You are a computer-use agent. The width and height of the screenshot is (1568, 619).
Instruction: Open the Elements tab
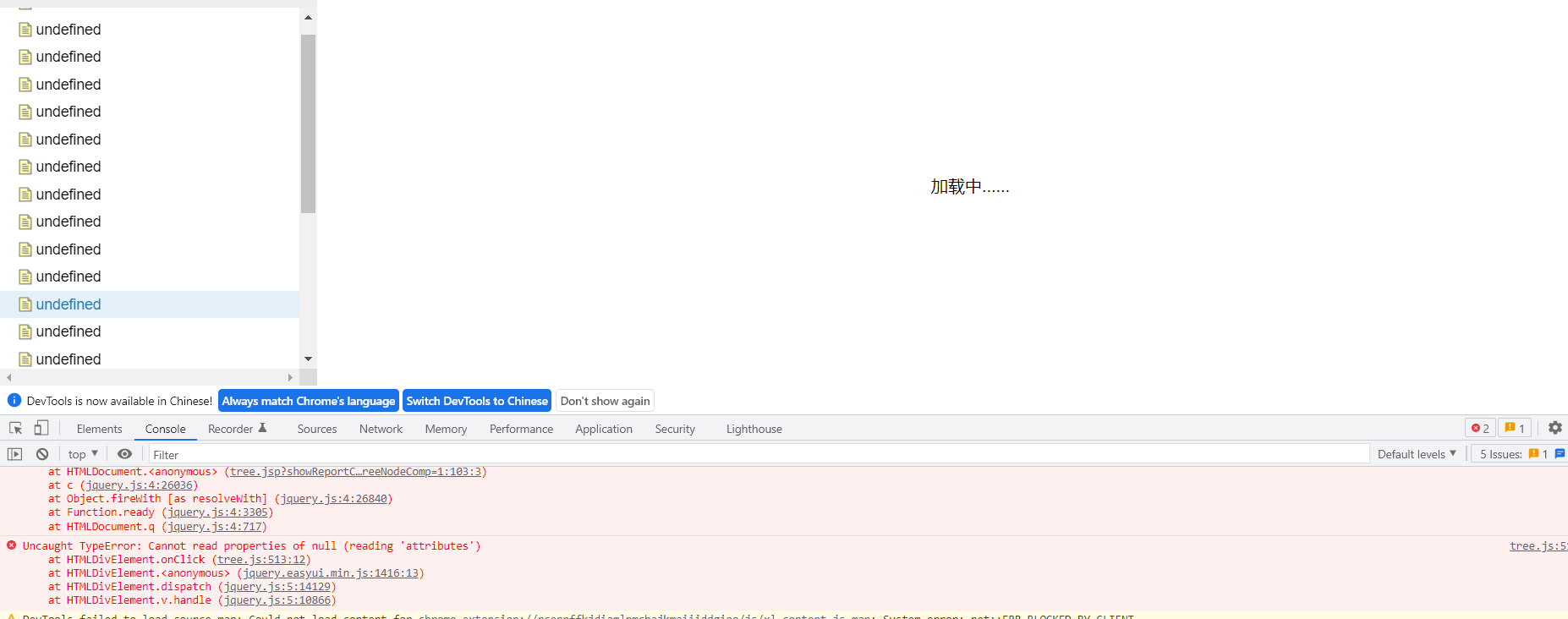(x=100, y=430)
